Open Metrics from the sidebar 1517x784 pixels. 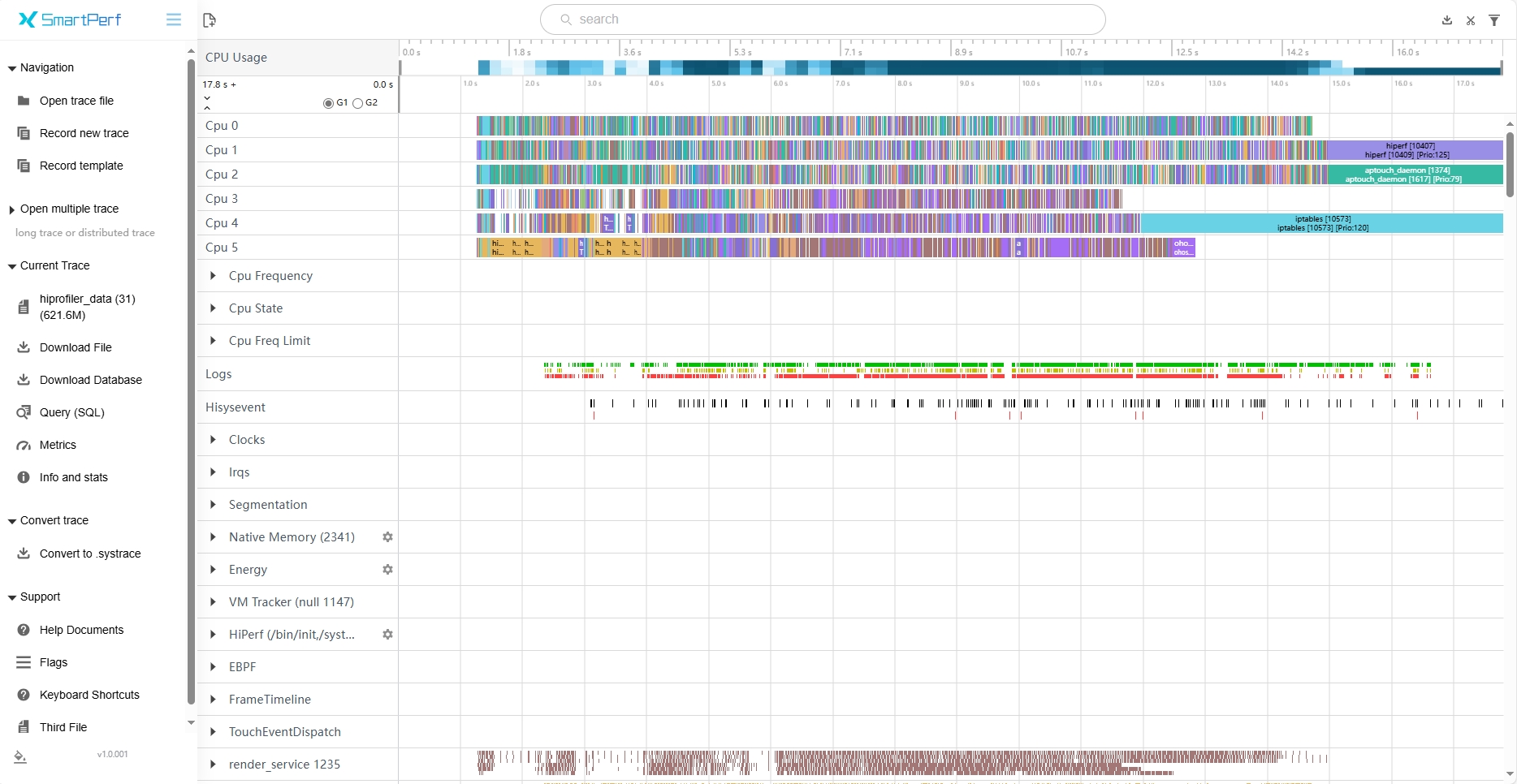click(x=58, y=445)
